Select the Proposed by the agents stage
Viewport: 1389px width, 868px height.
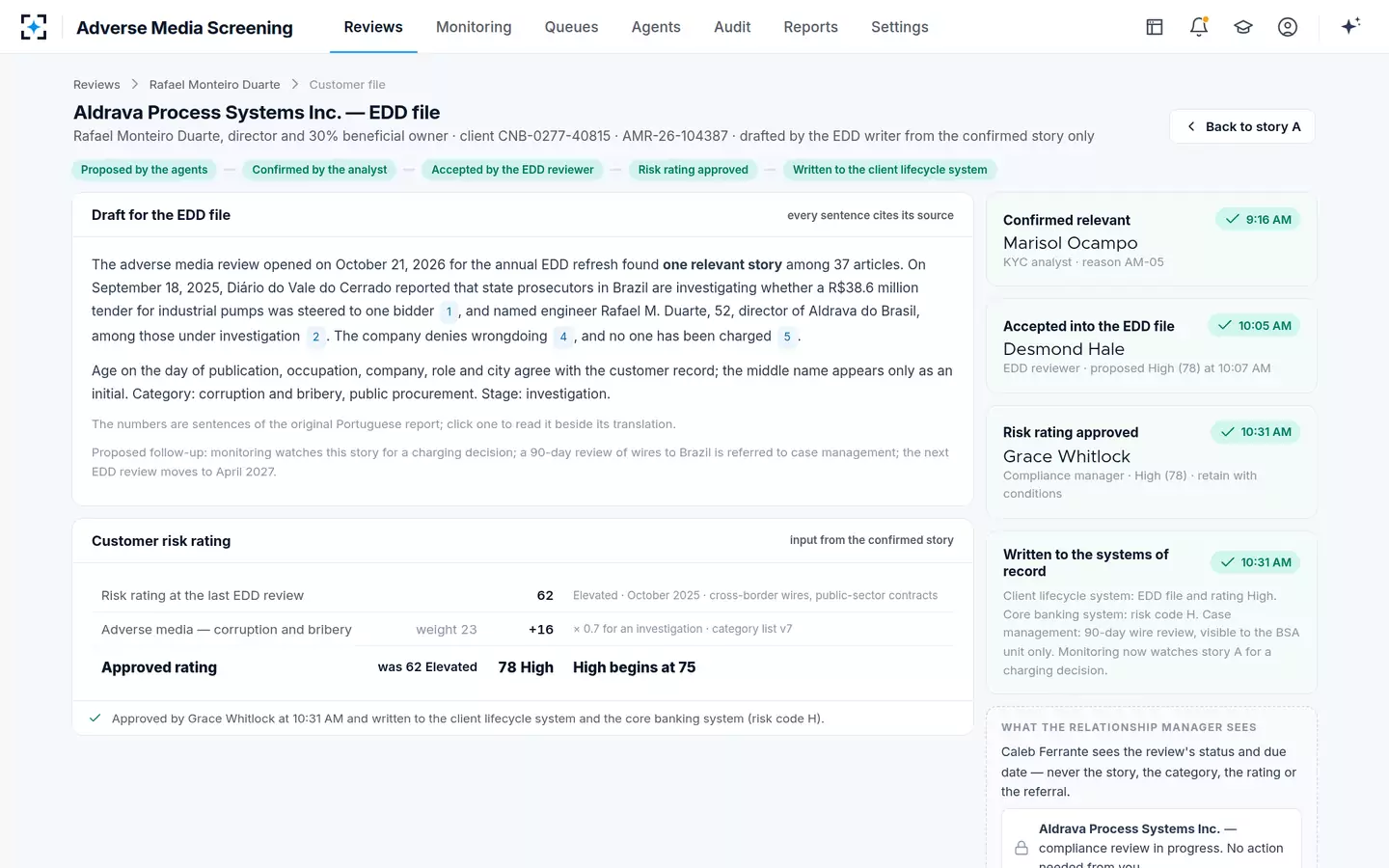(145, 170)
